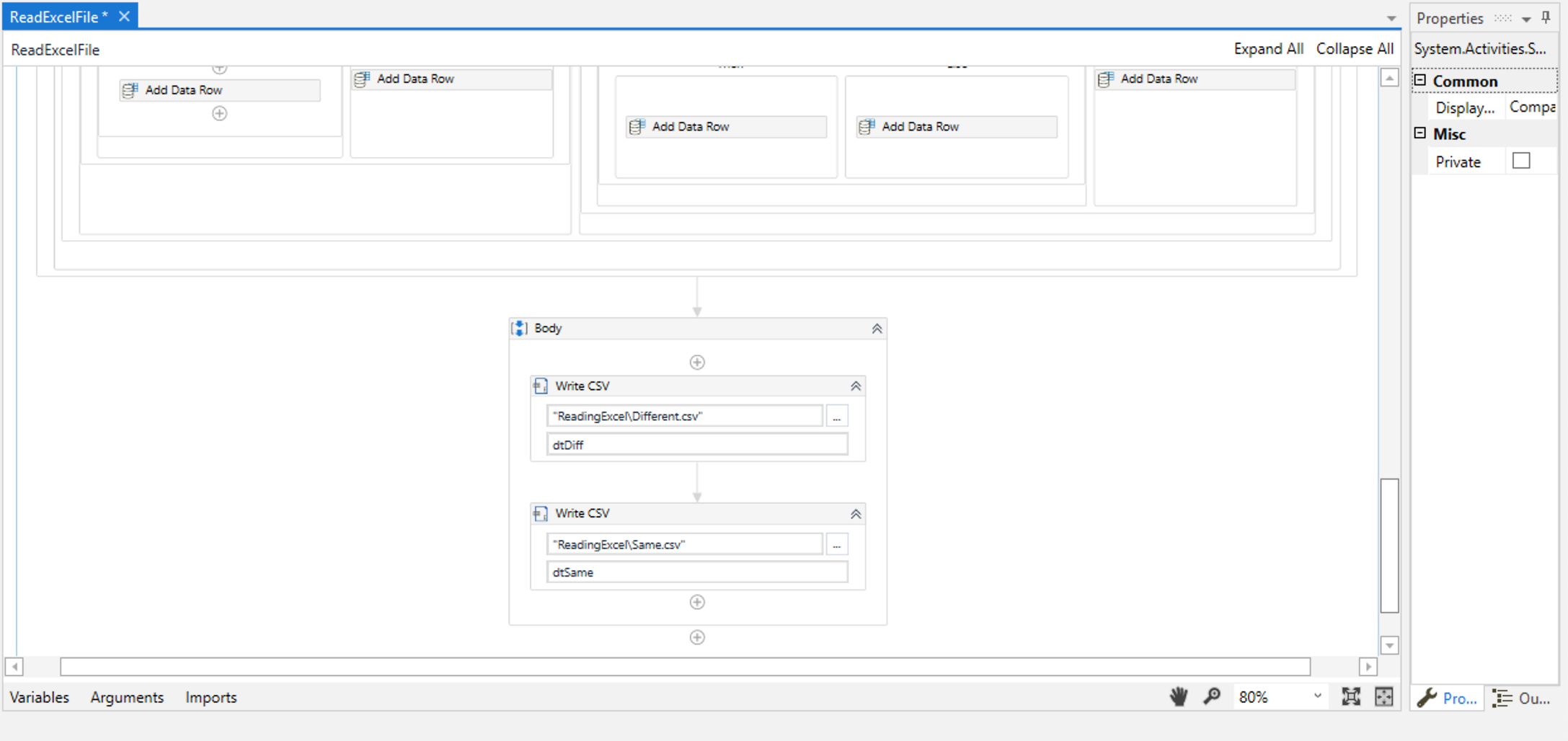The height and width of the screenshot is (741, 1568).
Task: Click the "ReadingExcel\Different.csv" path field
Action: click(684, 417)
